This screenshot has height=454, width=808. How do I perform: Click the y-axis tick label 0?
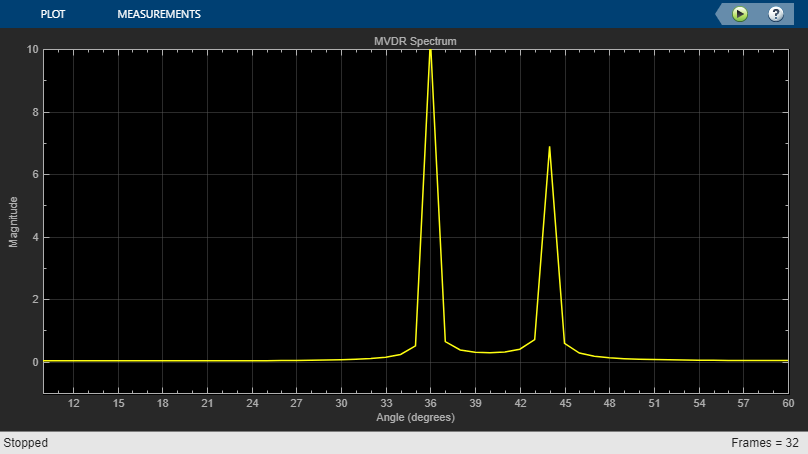coord(35,362)
